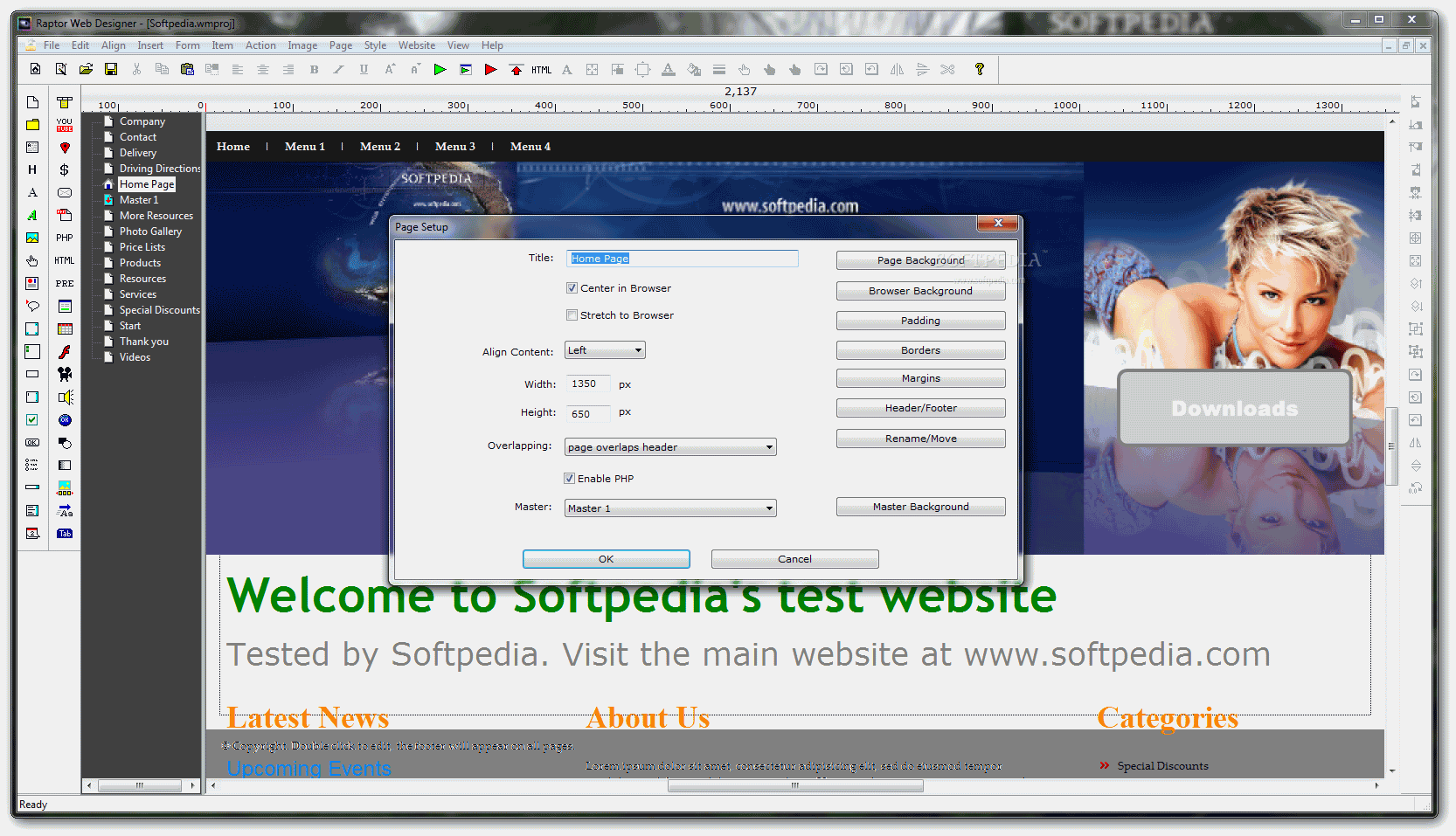Insert a PDF document element

tap(65, 215)
